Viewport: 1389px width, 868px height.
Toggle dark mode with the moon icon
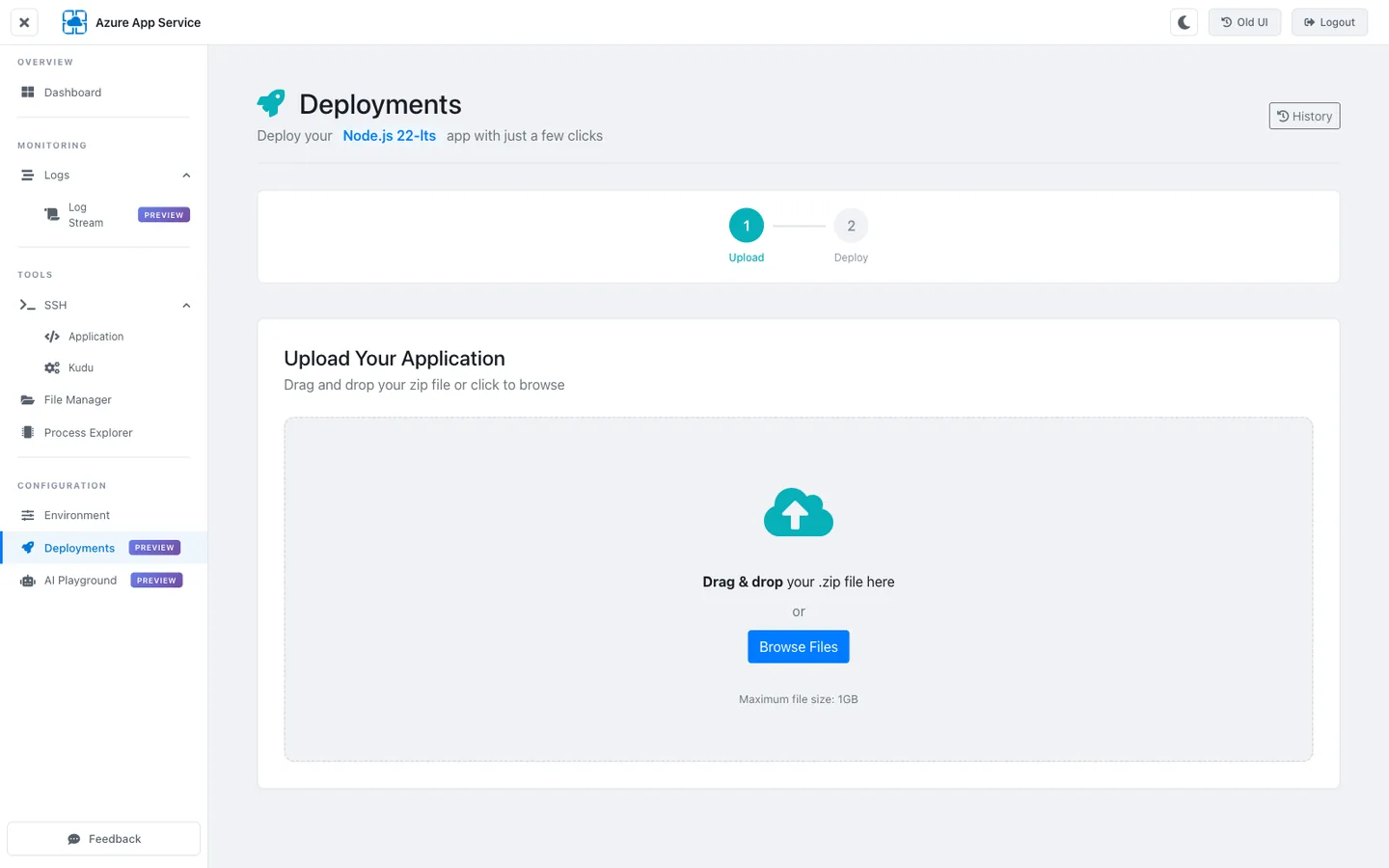[x=1184, y=22]
